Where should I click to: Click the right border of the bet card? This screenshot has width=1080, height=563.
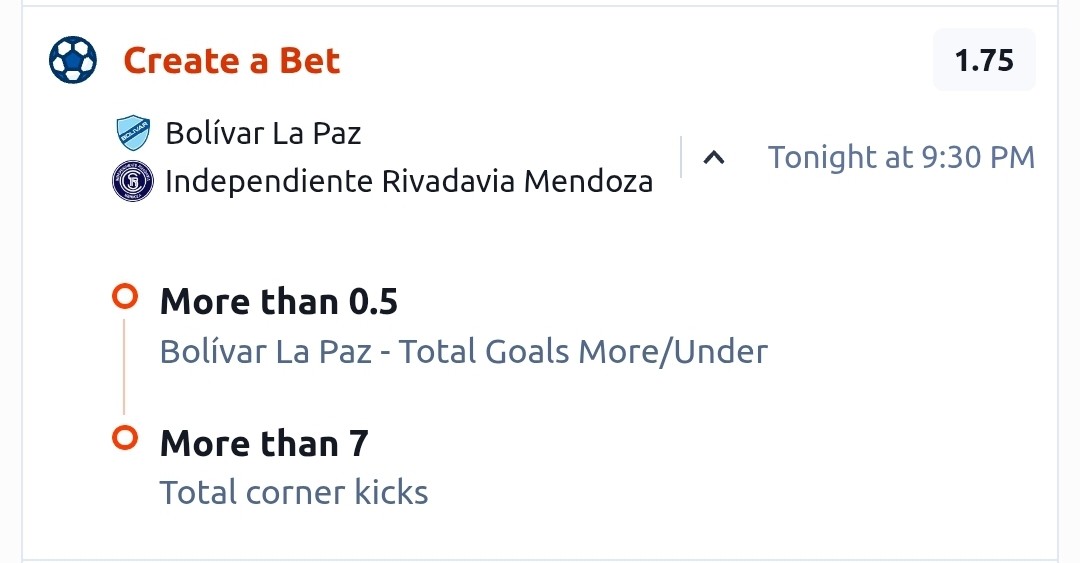(1058, 283)
